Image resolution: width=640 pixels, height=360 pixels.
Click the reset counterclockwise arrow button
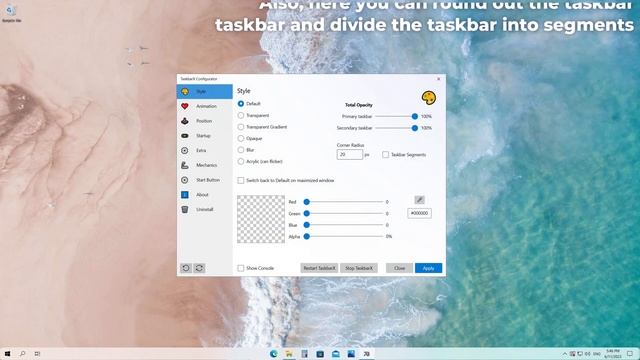click(186, 268)
